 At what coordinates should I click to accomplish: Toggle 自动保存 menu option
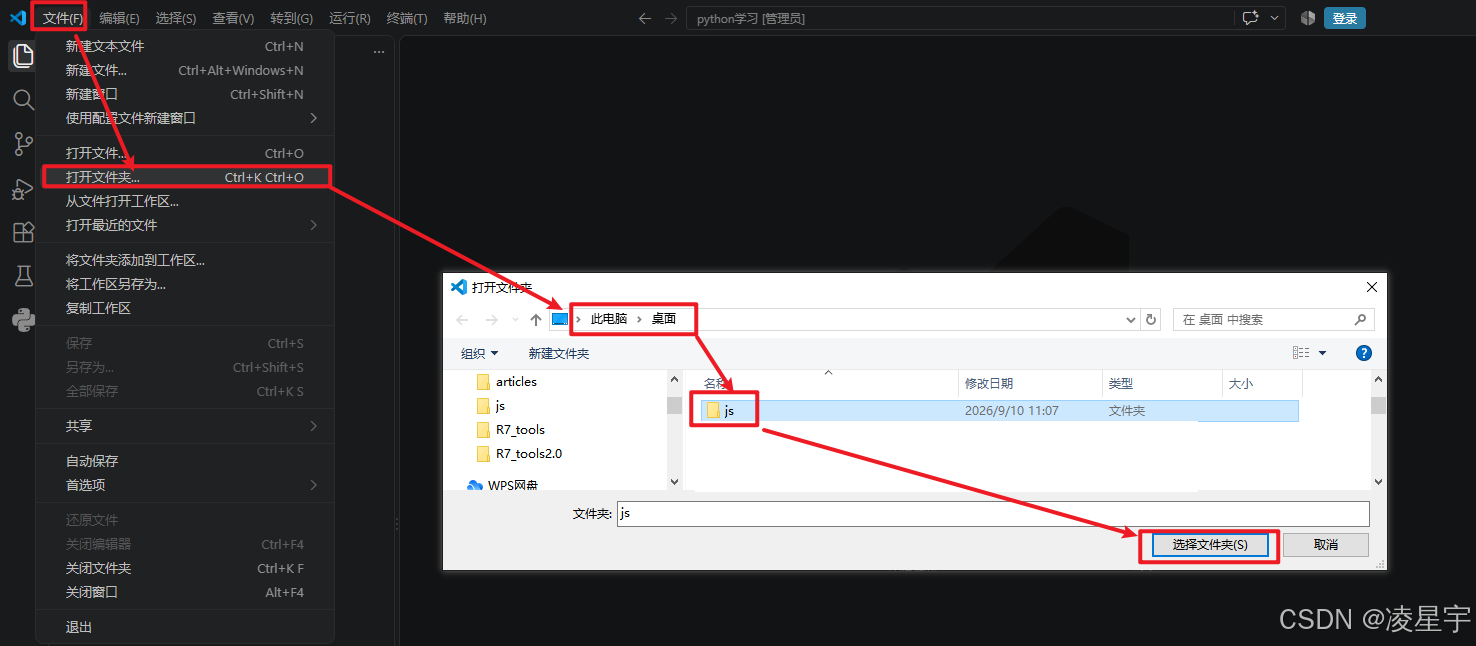click(185, 461)
